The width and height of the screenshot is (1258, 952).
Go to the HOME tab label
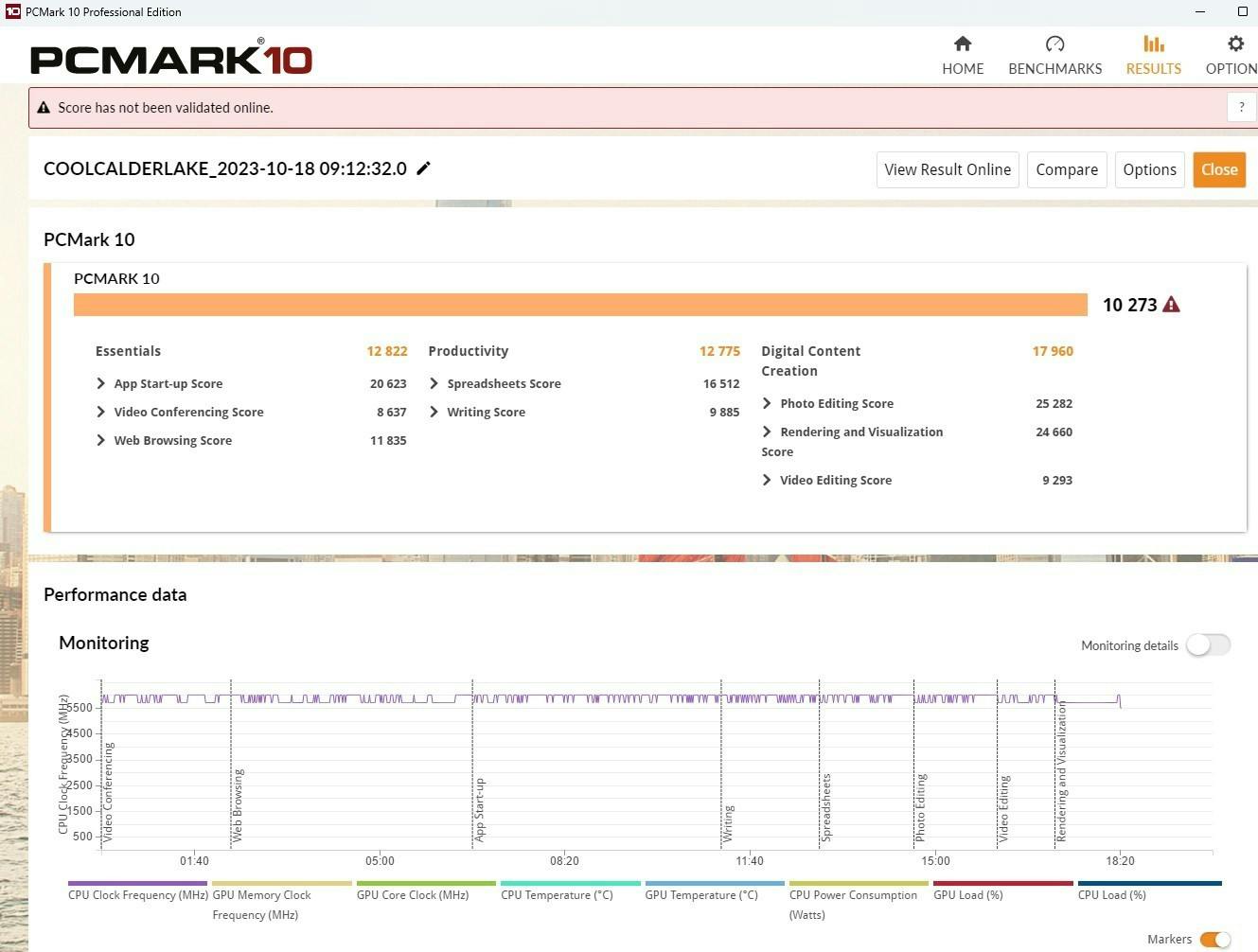(x=963, y=69)
